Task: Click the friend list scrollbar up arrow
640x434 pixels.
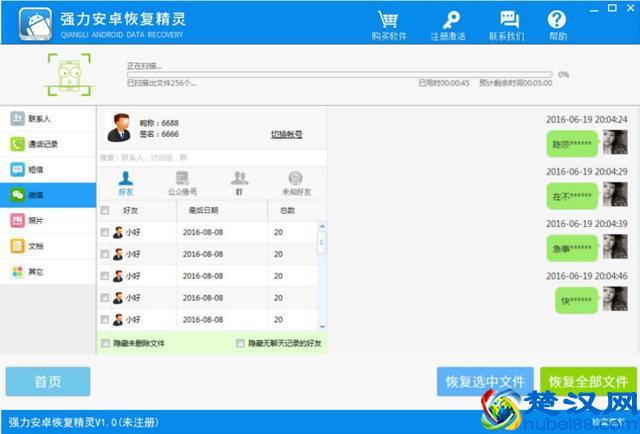Action: [x=322, y=227]
